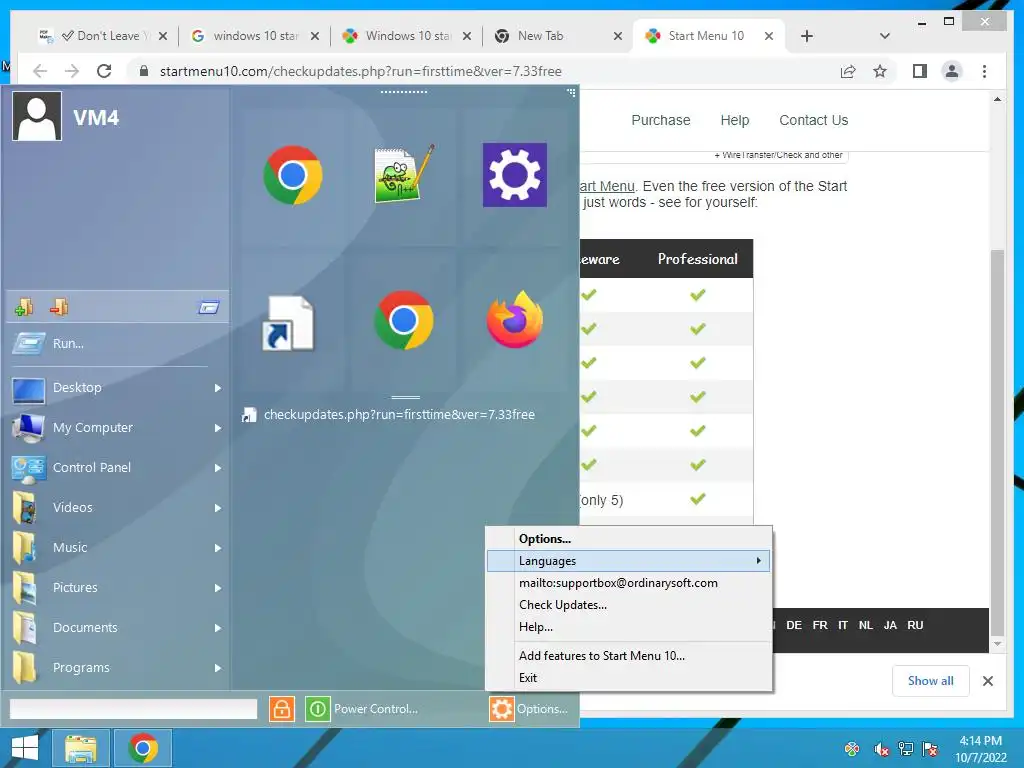Click the orange Options gear icon
The image size is (1024, 768).
[x=502, y=709]
